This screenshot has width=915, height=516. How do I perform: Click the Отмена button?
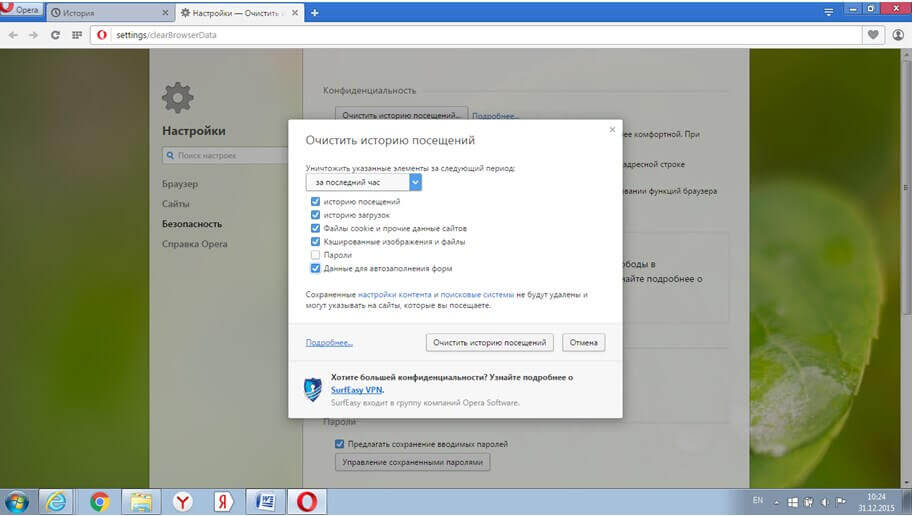(583, 343)
